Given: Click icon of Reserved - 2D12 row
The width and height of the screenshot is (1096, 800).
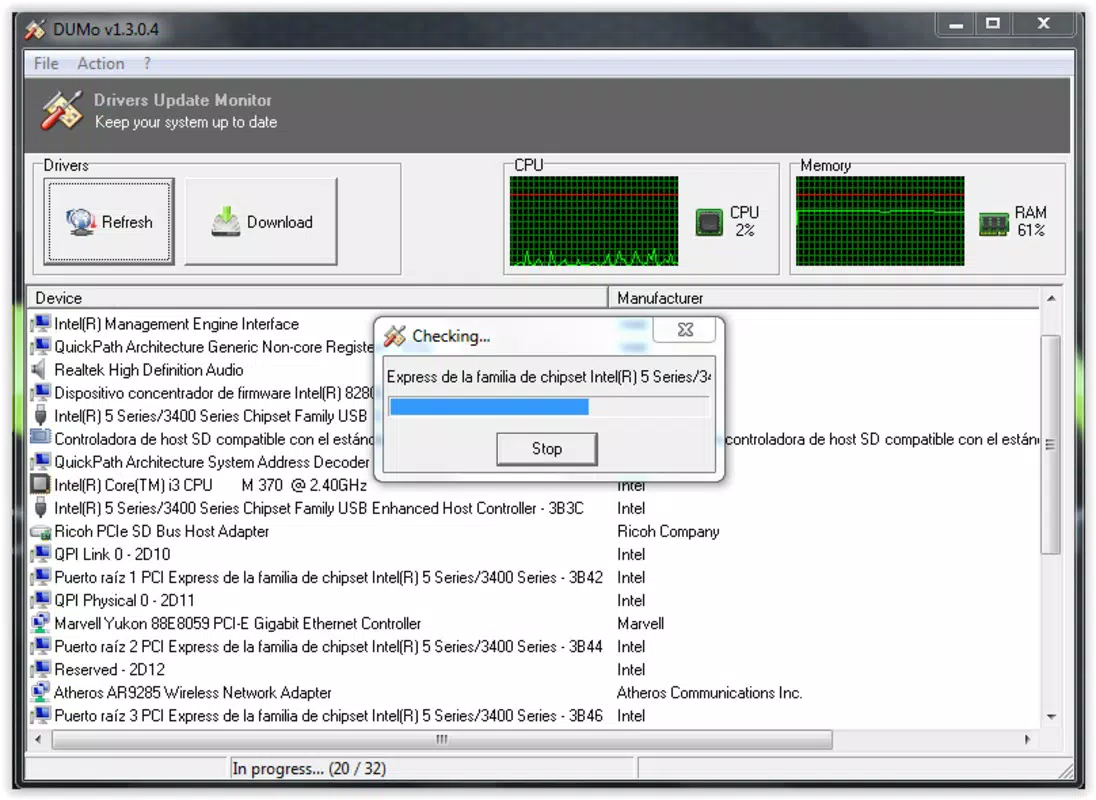Looking at the screenshot, I should coord(41,669).
